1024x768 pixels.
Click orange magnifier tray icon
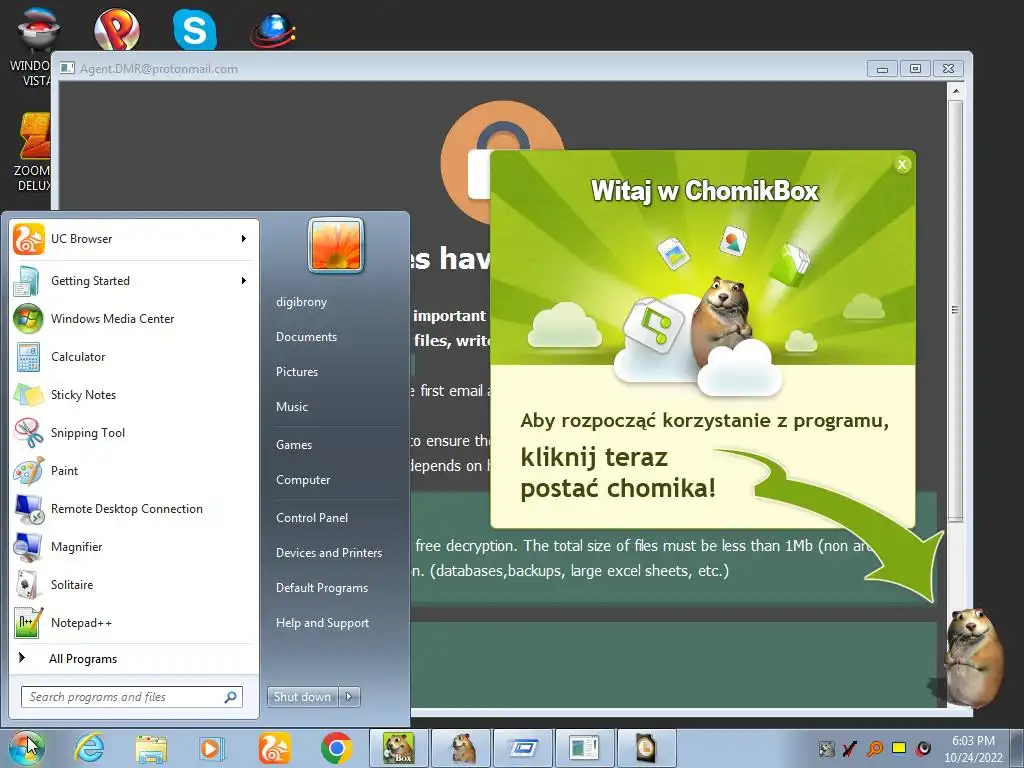[x=875, y=748]
